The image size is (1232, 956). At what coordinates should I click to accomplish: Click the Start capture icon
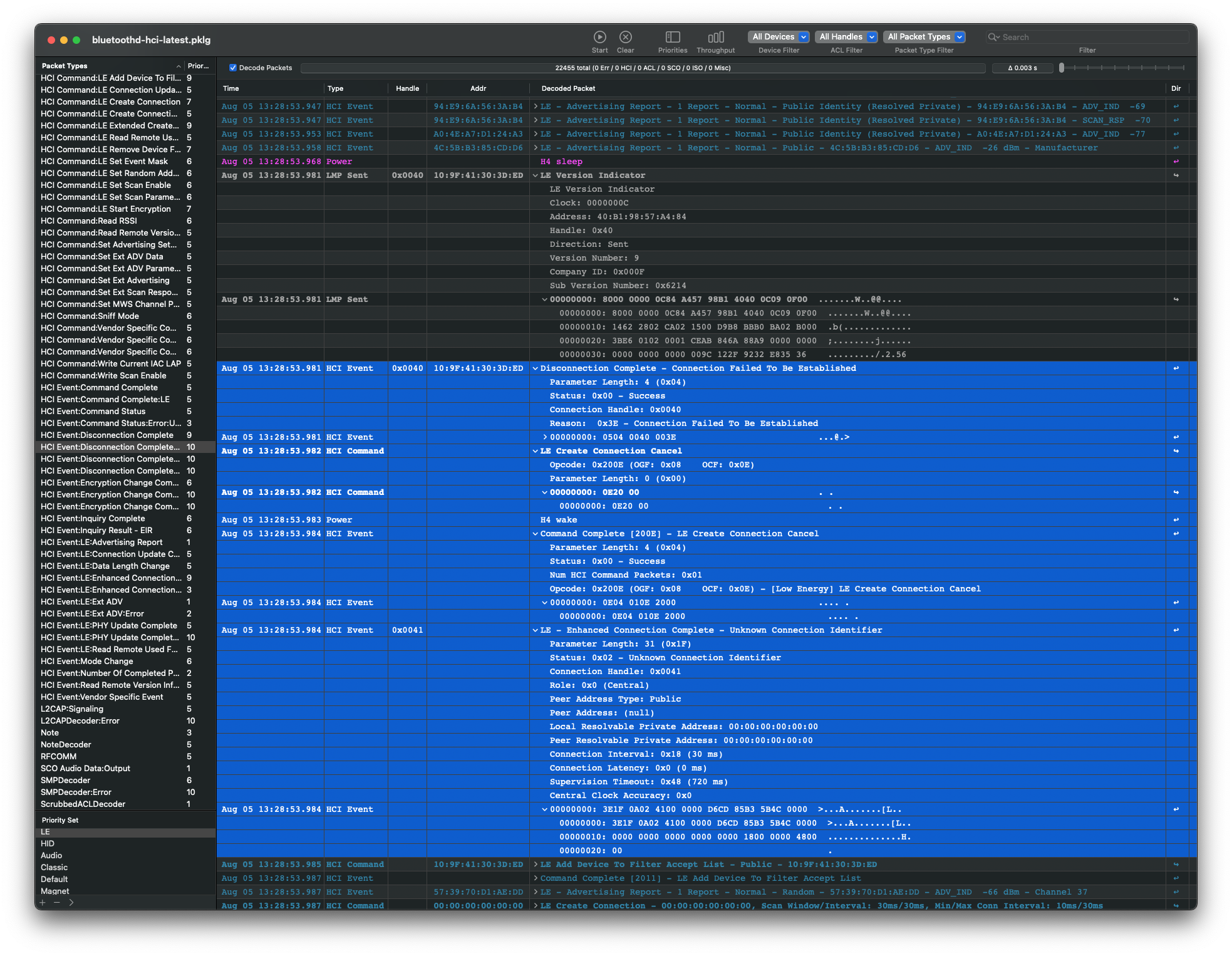[599, 38]
